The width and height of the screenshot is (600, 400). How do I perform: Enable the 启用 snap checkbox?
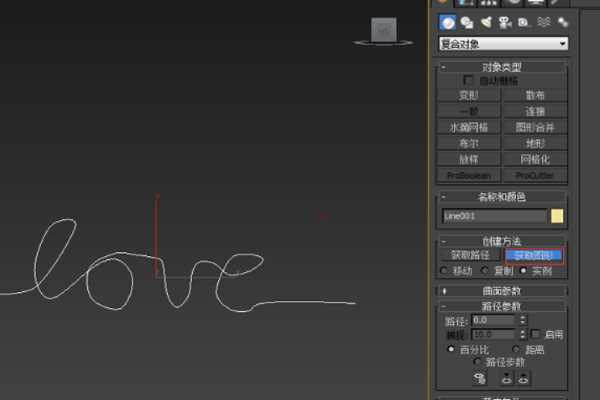pos(535,334)
